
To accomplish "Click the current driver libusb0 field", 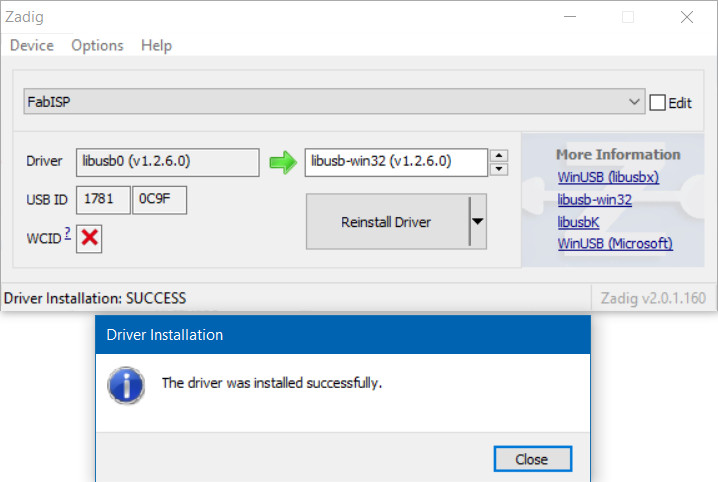I will 168,162.
